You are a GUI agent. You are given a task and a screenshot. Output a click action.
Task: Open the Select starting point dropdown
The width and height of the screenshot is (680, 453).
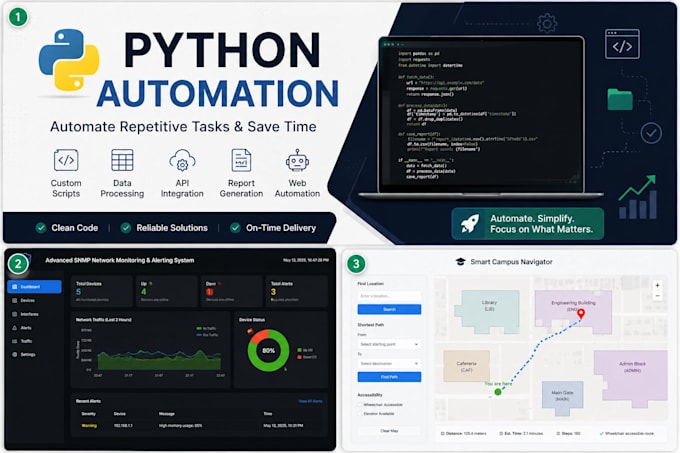389,344
